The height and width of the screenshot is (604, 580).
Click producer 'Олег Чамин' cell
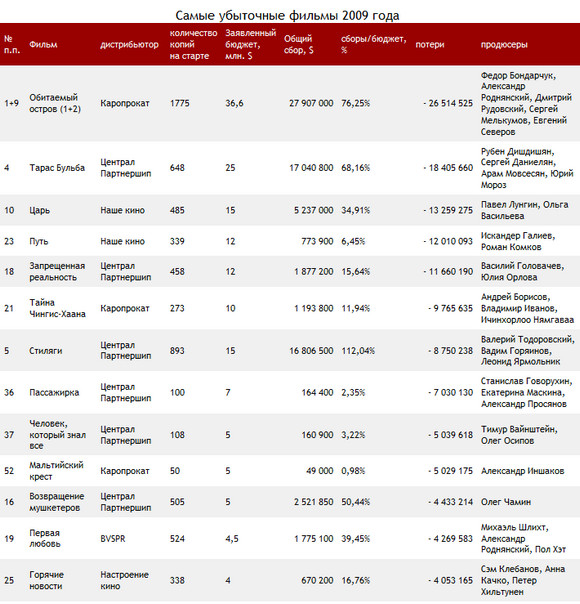[x=506, y=502]
